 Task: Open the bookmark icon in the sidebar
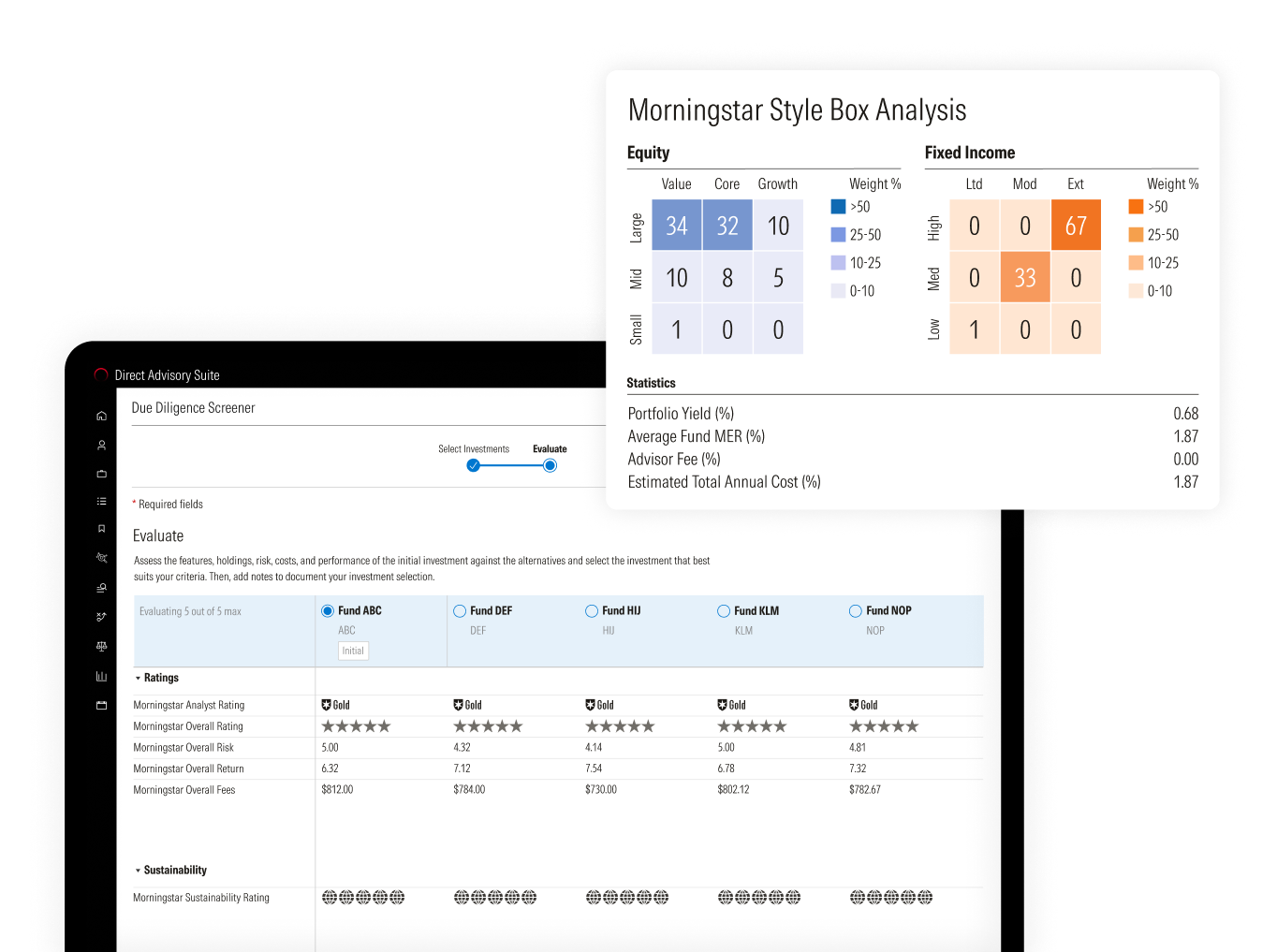coord(101,529)
